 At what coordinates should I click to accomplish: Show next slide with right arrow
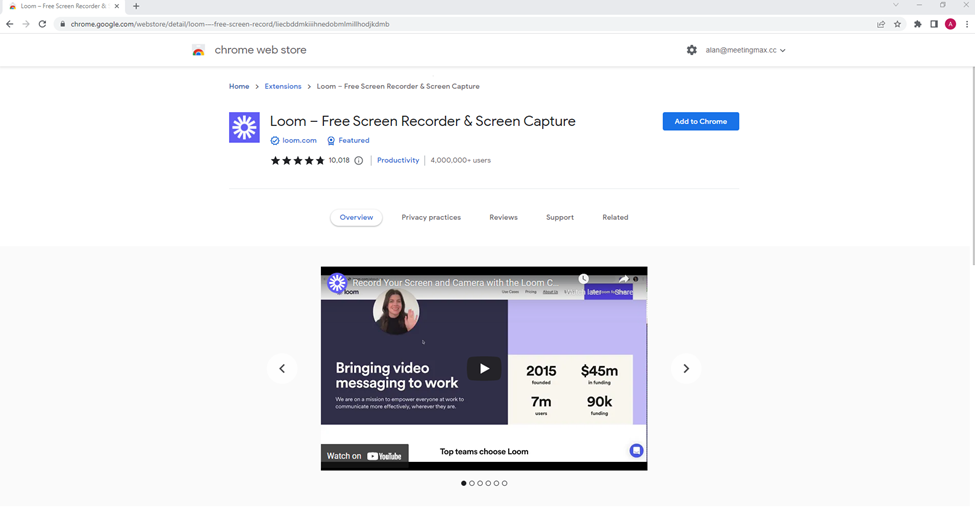(686, 369)
